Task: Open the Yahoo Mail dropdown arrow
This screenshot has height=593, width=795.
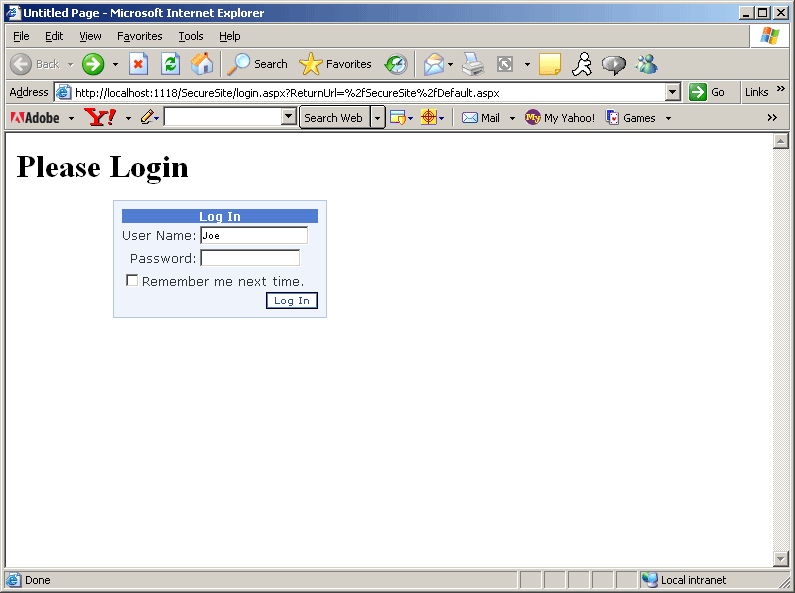Action: [x=512, y=119]
